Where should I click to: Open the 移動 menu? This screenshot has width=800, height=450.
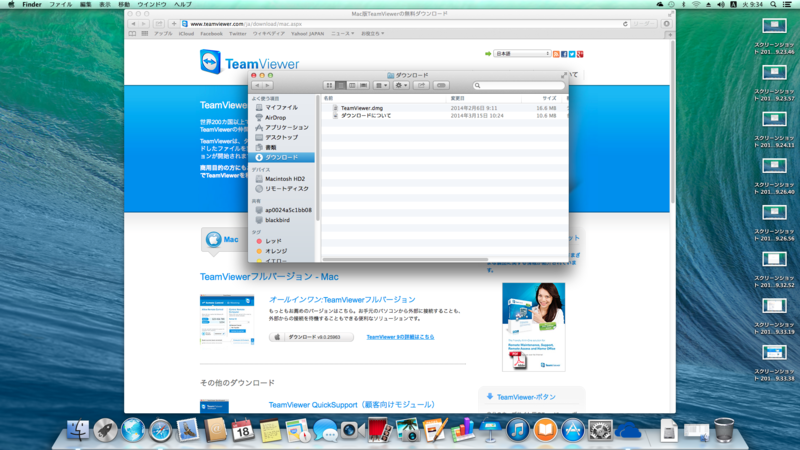[124, 4]
